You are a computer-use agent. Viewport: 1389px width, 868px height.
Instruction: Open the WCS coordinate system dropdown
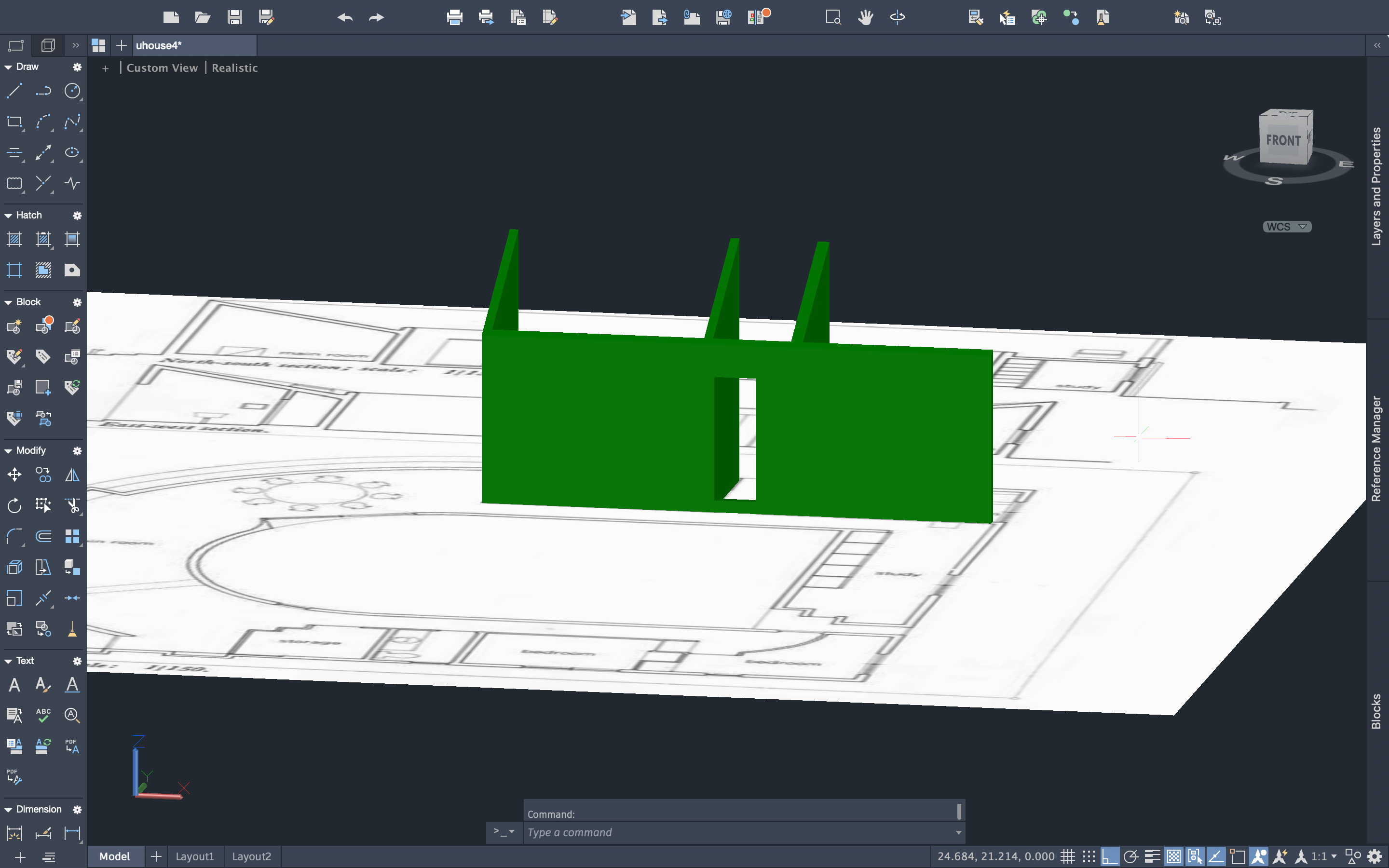point(1287,227)
